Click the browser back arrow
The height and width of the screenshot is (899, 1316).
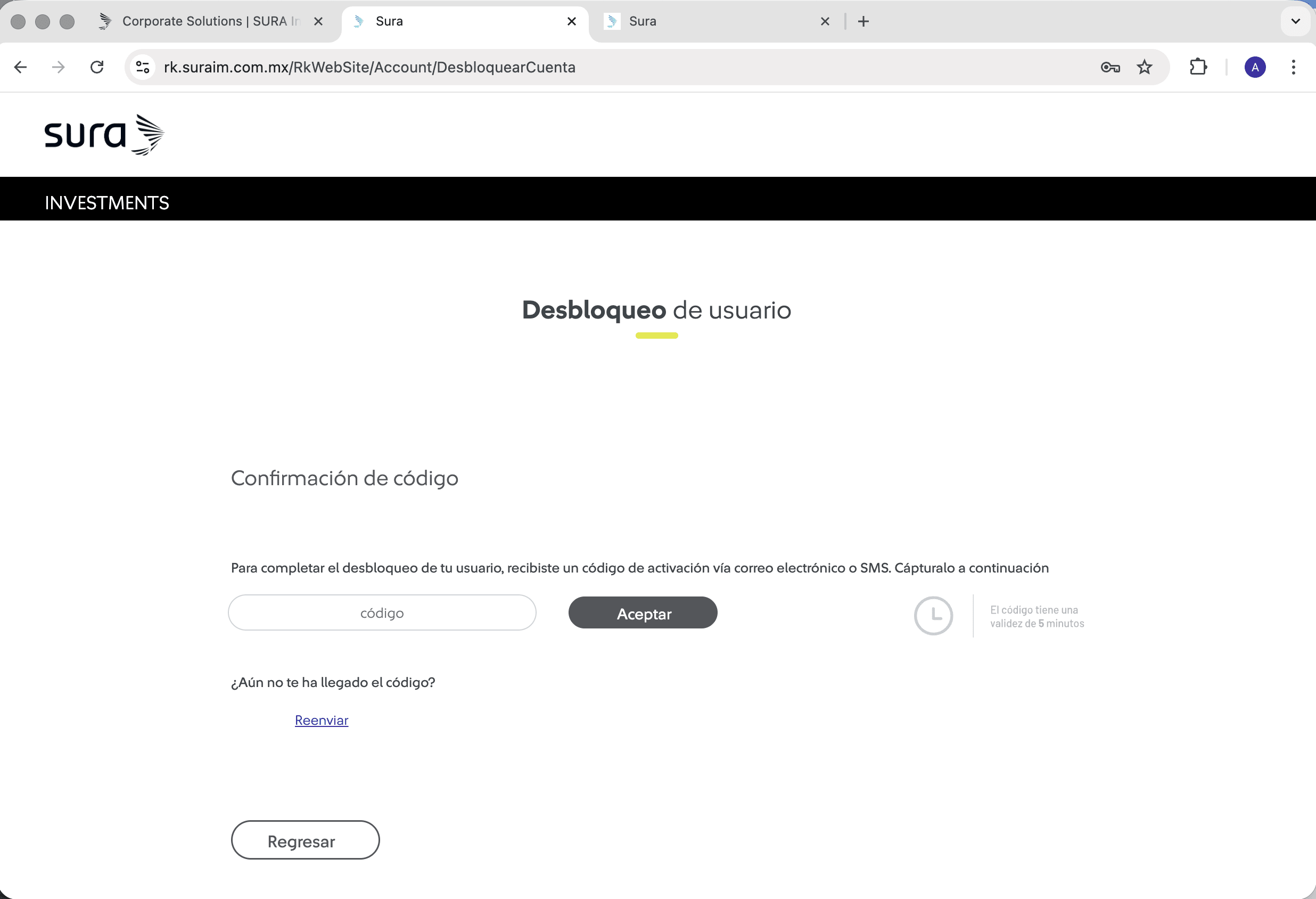20,68
